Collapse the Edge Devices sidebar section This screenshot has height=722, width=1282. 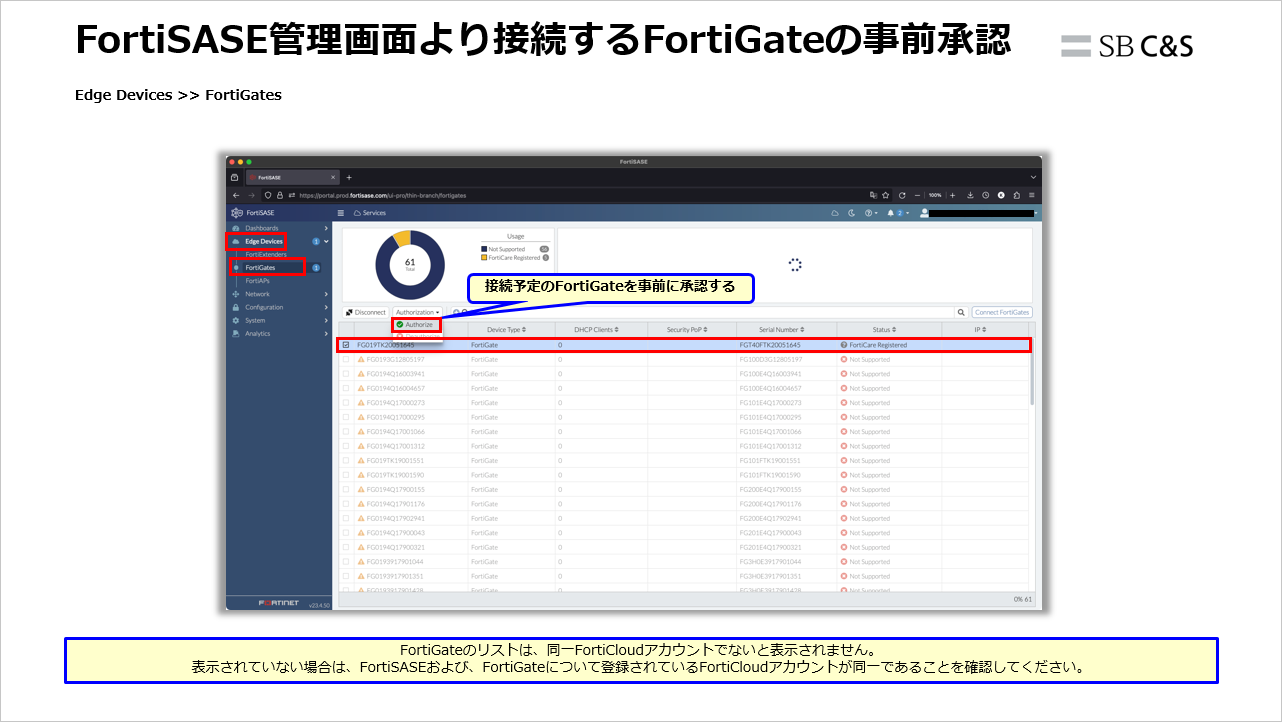click(x=326, y=241)
